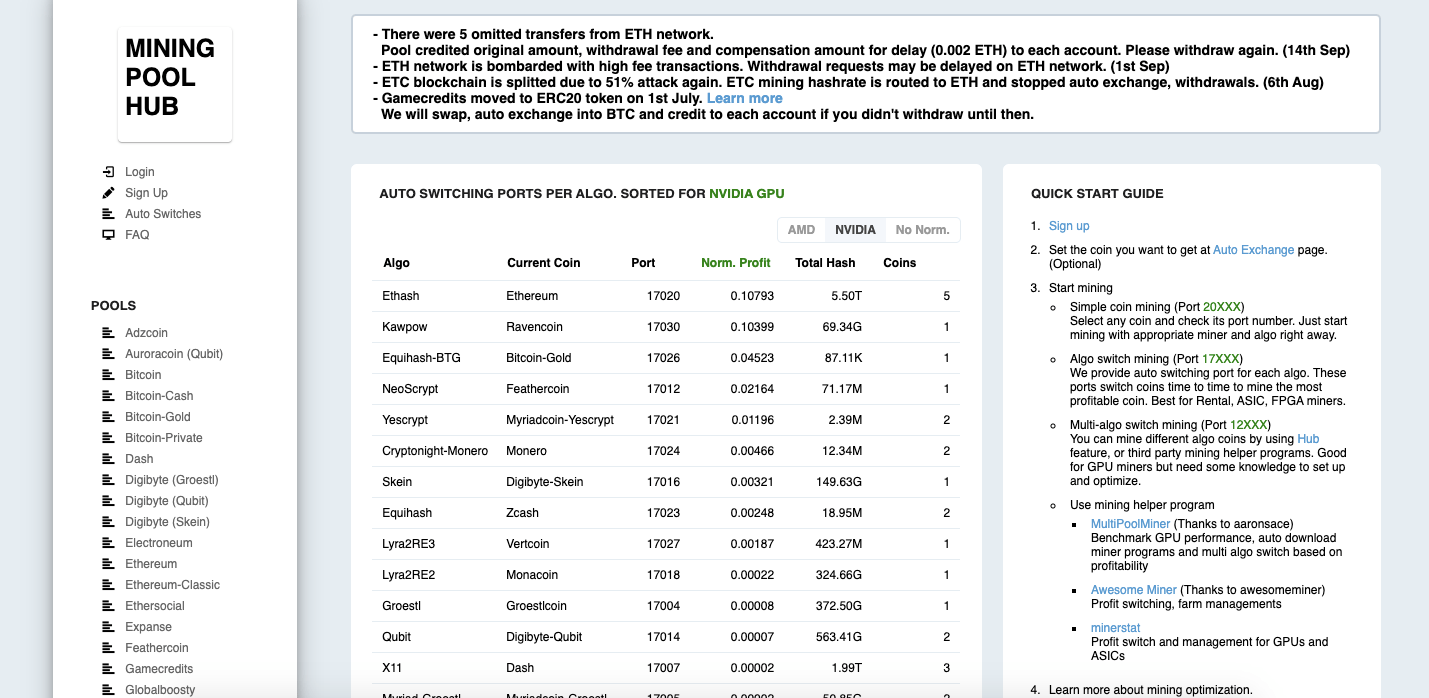Open the FAQ page
This screenshot has height=698, width=1429.
[x=137, y=235]
